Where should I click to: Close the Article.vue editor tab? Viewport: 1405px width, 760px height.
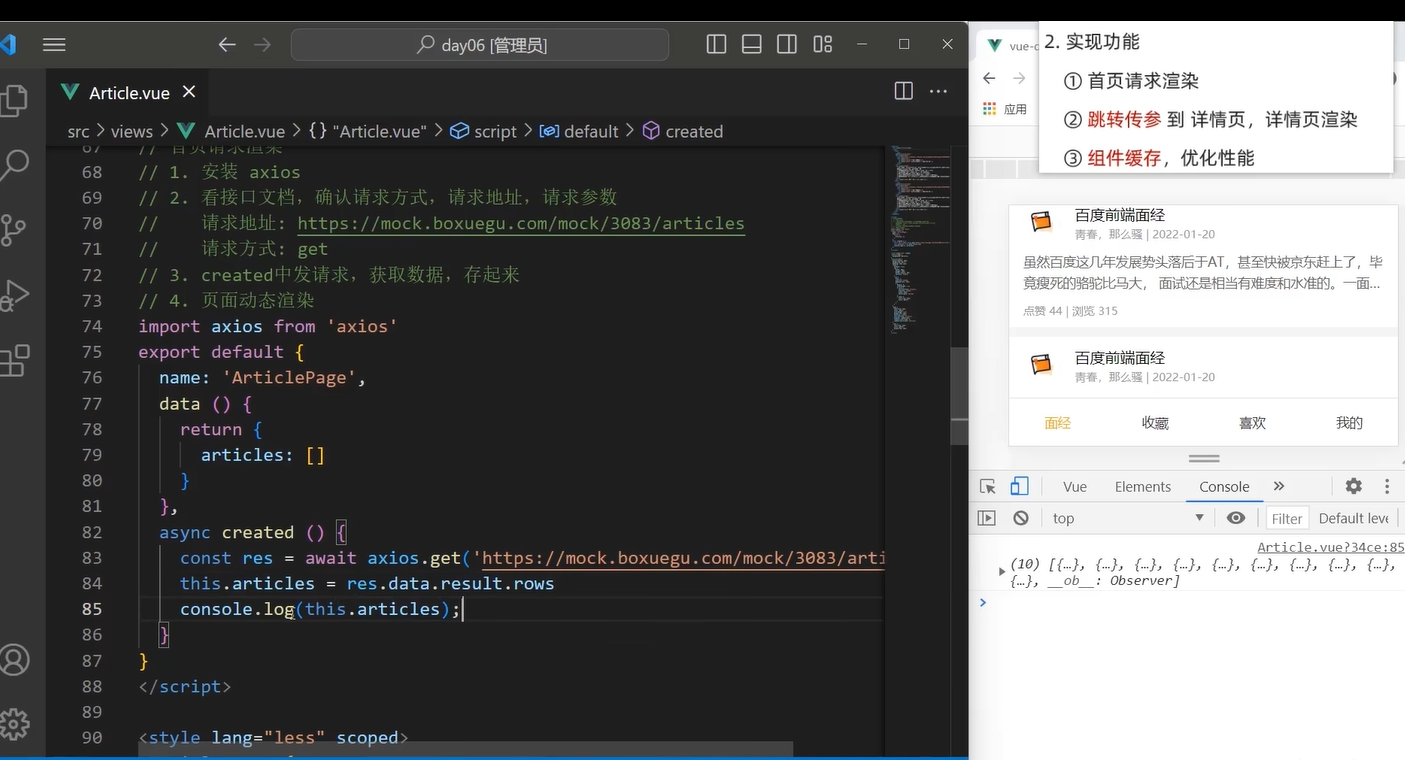point(189,92)
